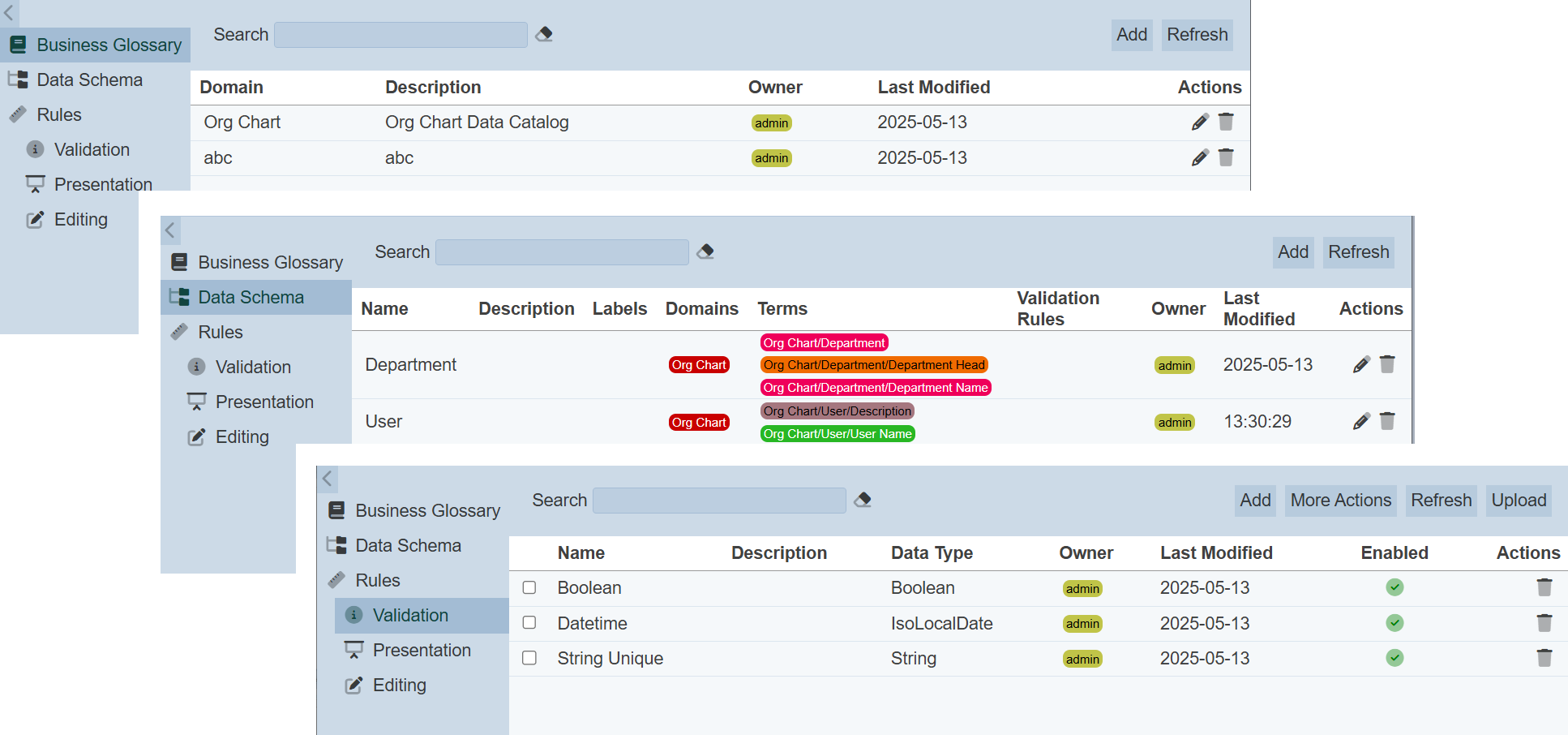Open the More Actions menu

[1340, 501]
